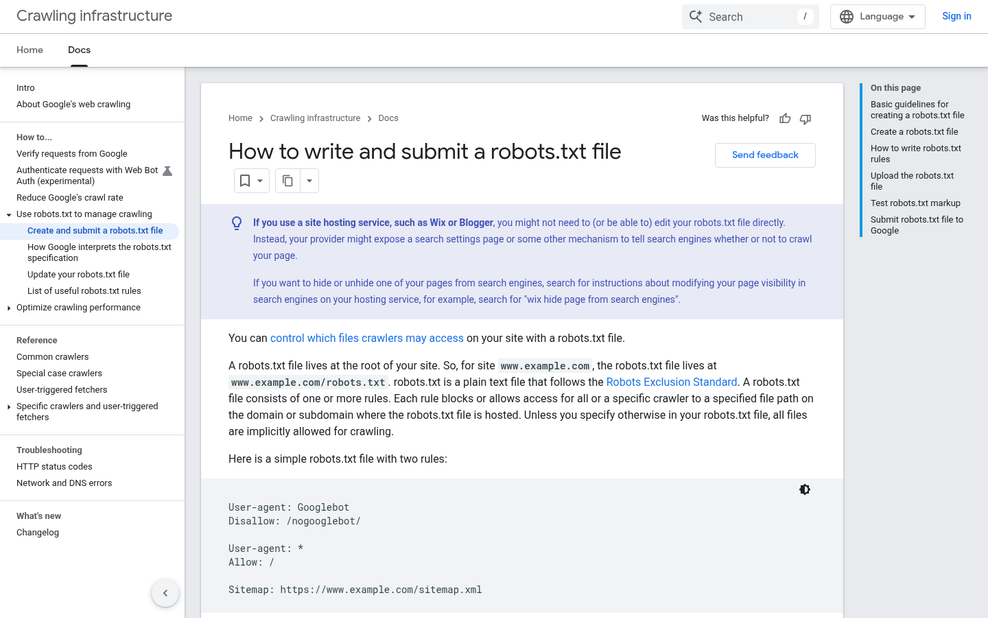
Task: Jump to Upload the robots.txt file section
Action: click(912, 181)
